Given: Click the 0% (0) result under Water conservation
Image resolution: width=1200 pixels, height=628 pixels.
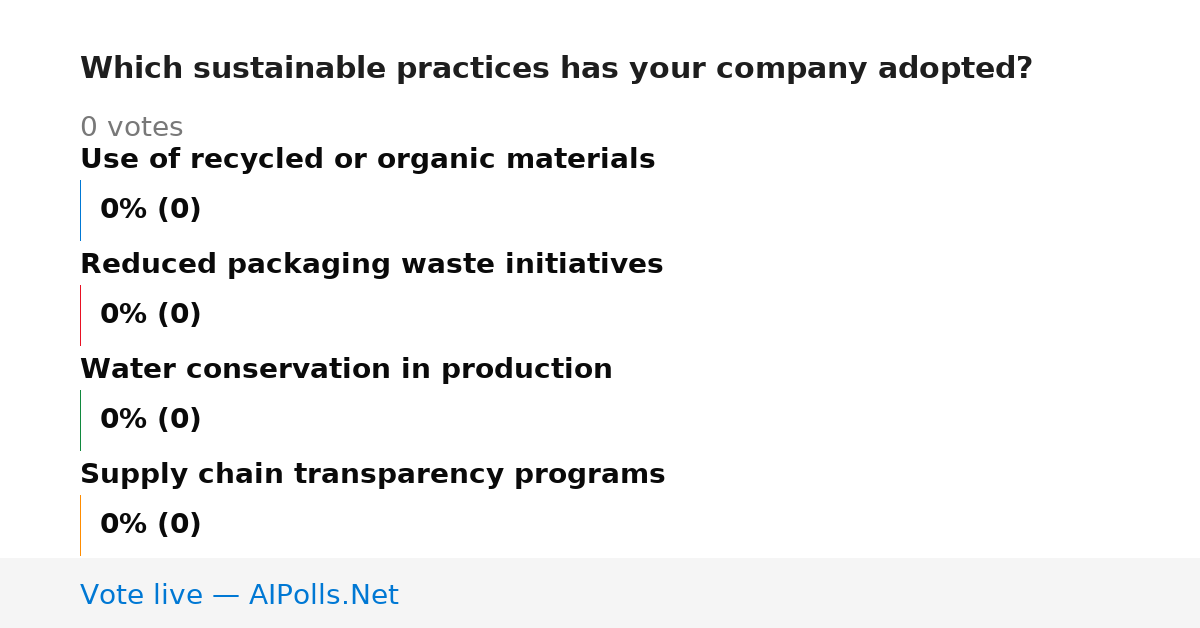Looking at the screenshot, I should 151,420.
